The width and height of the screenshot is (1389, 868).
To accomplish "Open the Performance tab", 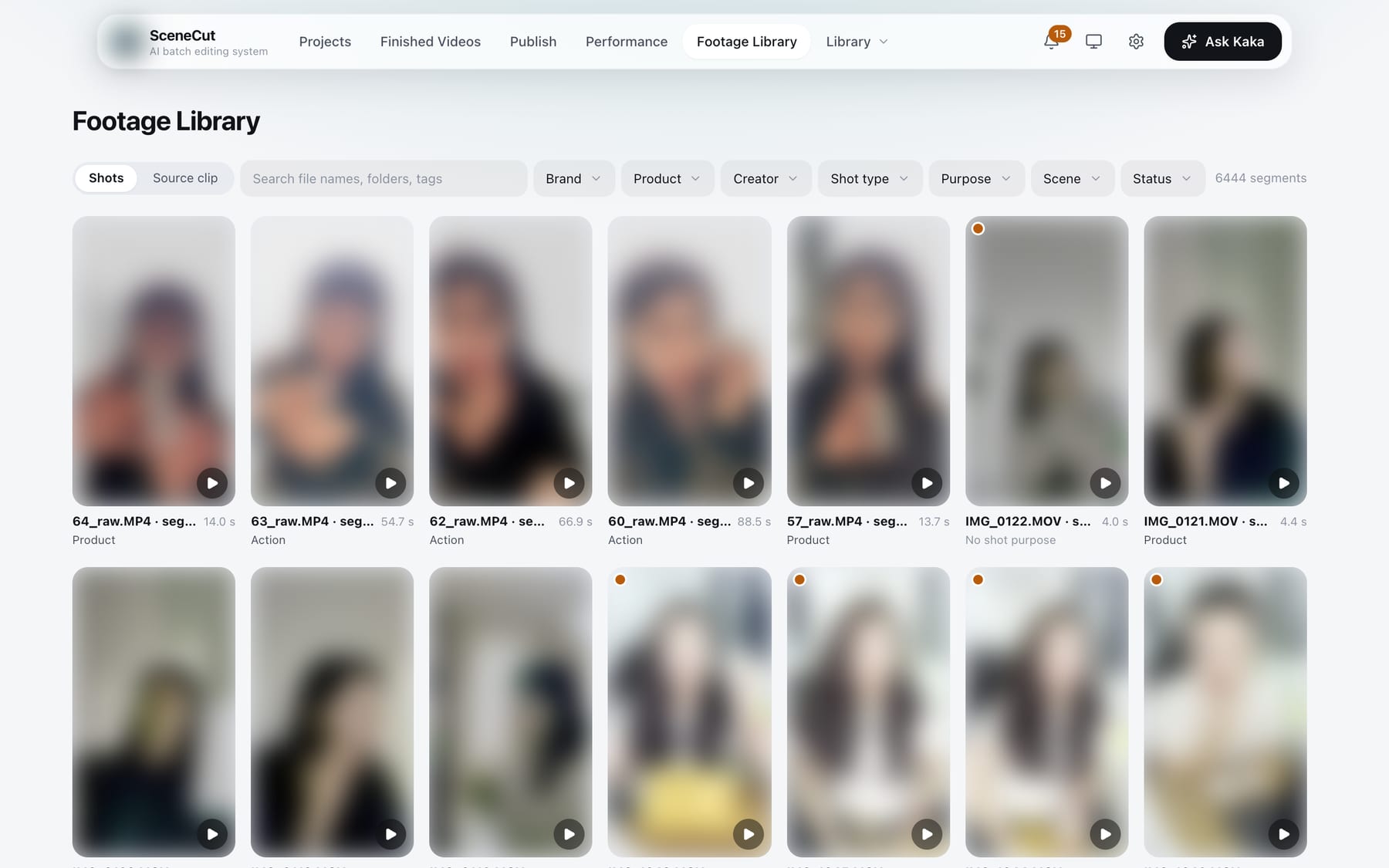I will coord(627,42).
